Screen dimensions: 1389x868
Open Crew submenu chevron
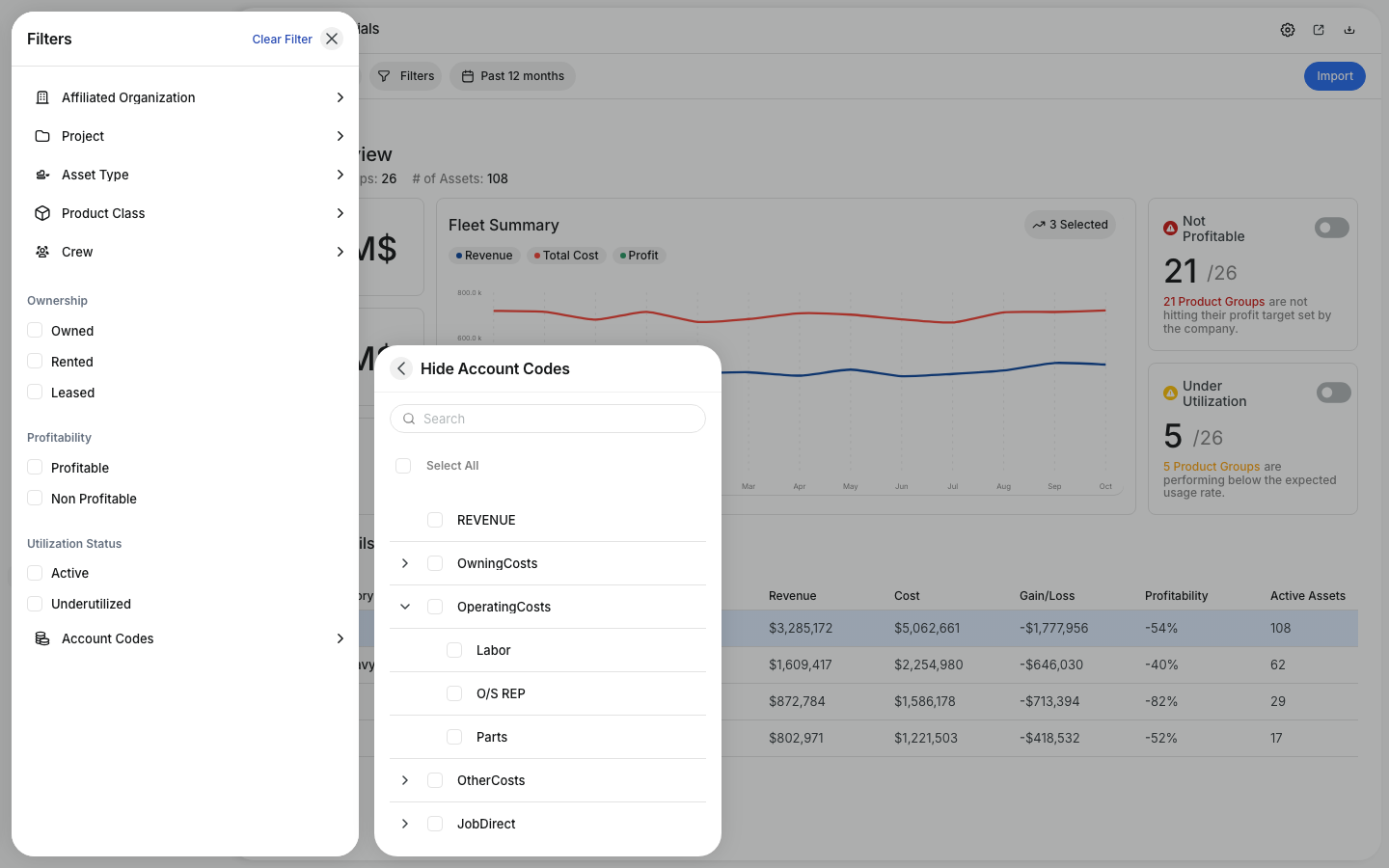pos(340,252)
